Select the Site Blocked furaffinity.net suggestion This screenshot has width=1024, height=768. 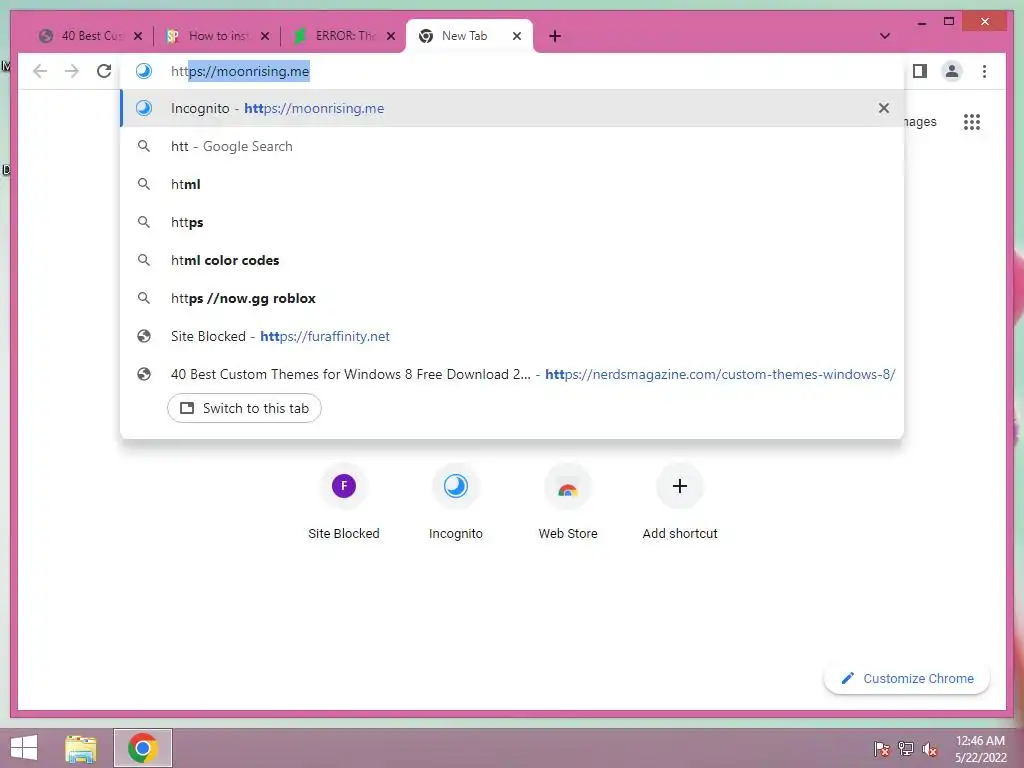tap(512, 336)
